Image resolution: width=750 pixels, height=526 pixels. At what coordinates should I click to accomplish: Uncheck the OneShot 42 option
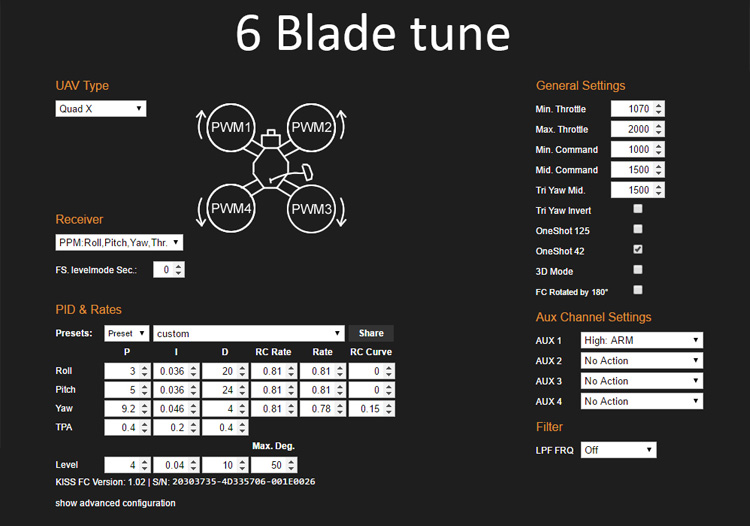click(638, 249)
